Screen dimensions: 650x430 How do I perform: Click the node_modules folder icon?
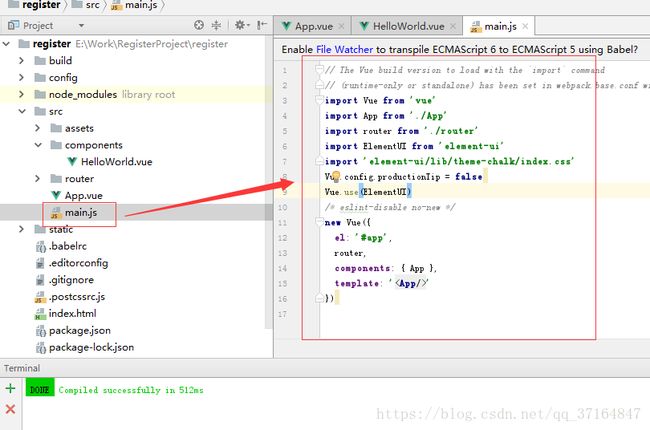click(x=40, y=95)
